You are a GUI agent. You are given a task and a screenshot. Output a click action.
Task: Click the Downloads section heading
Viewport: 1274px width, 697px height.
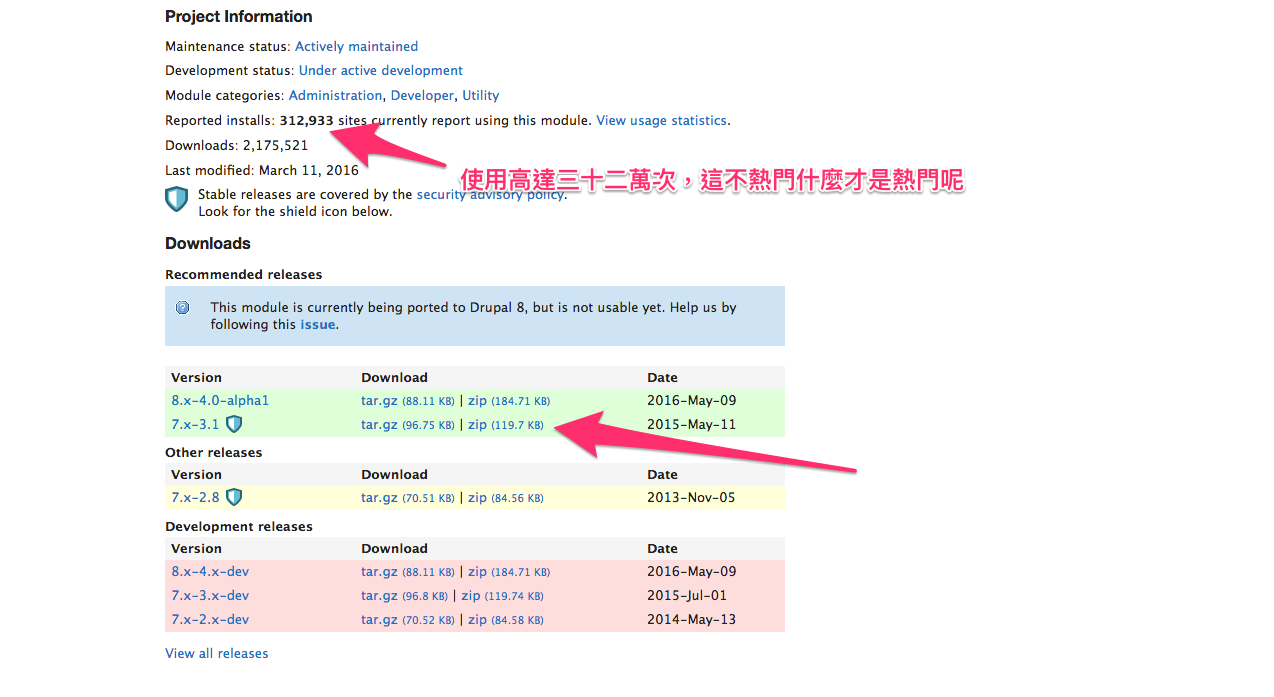(208, 244)
